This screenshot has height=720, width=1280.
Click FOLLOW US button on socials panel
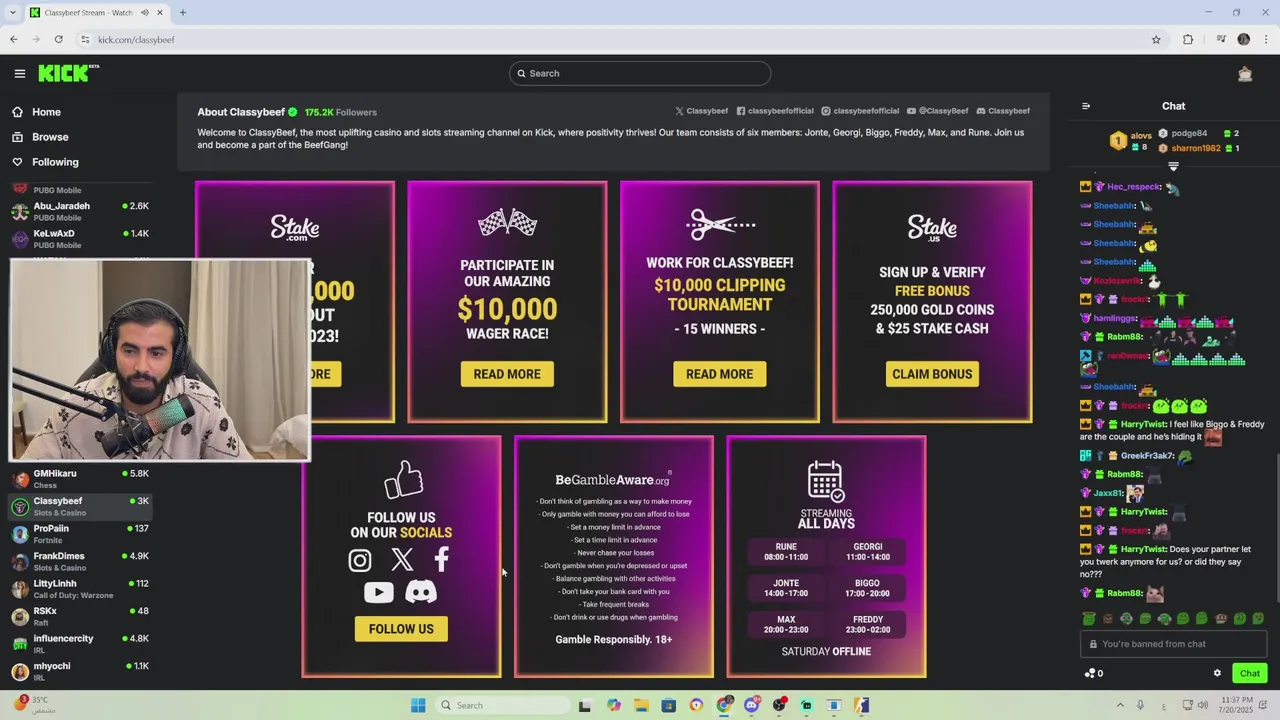click(401, 629)
